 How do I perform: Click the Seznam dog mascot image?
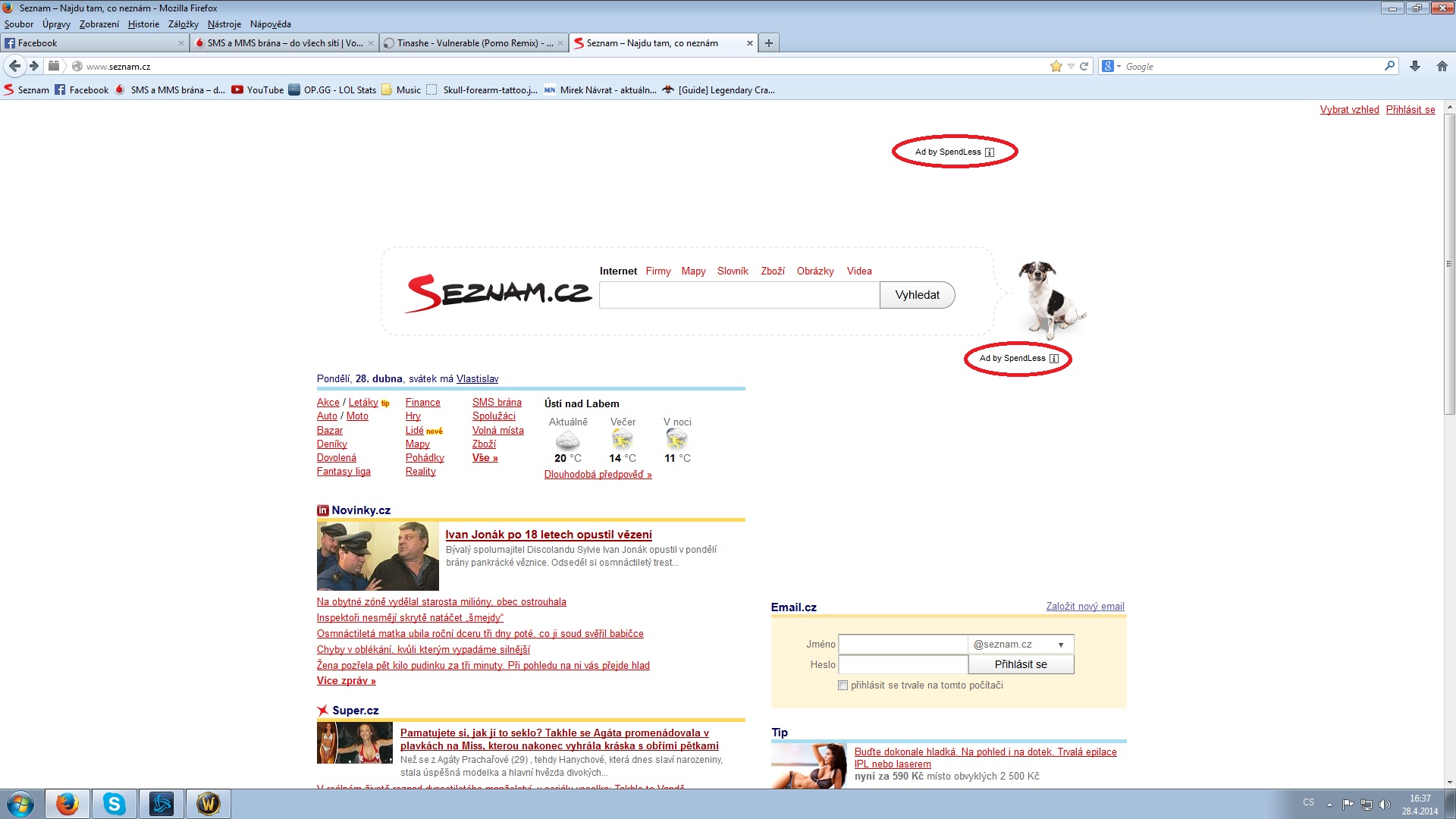(x=1050, y=299)
